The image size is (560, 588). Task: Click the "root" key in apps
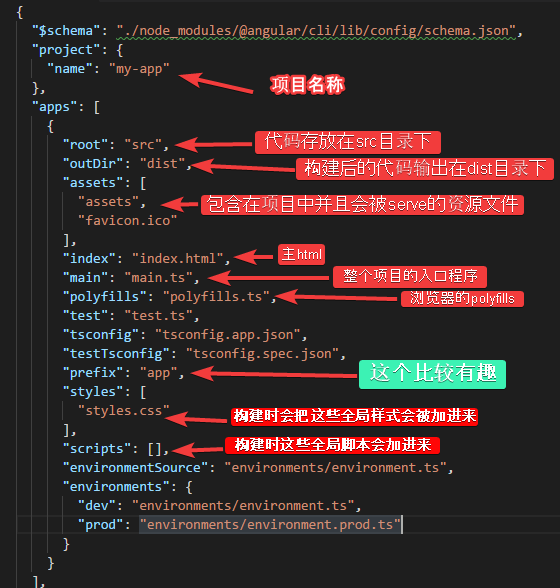point(86,145)
